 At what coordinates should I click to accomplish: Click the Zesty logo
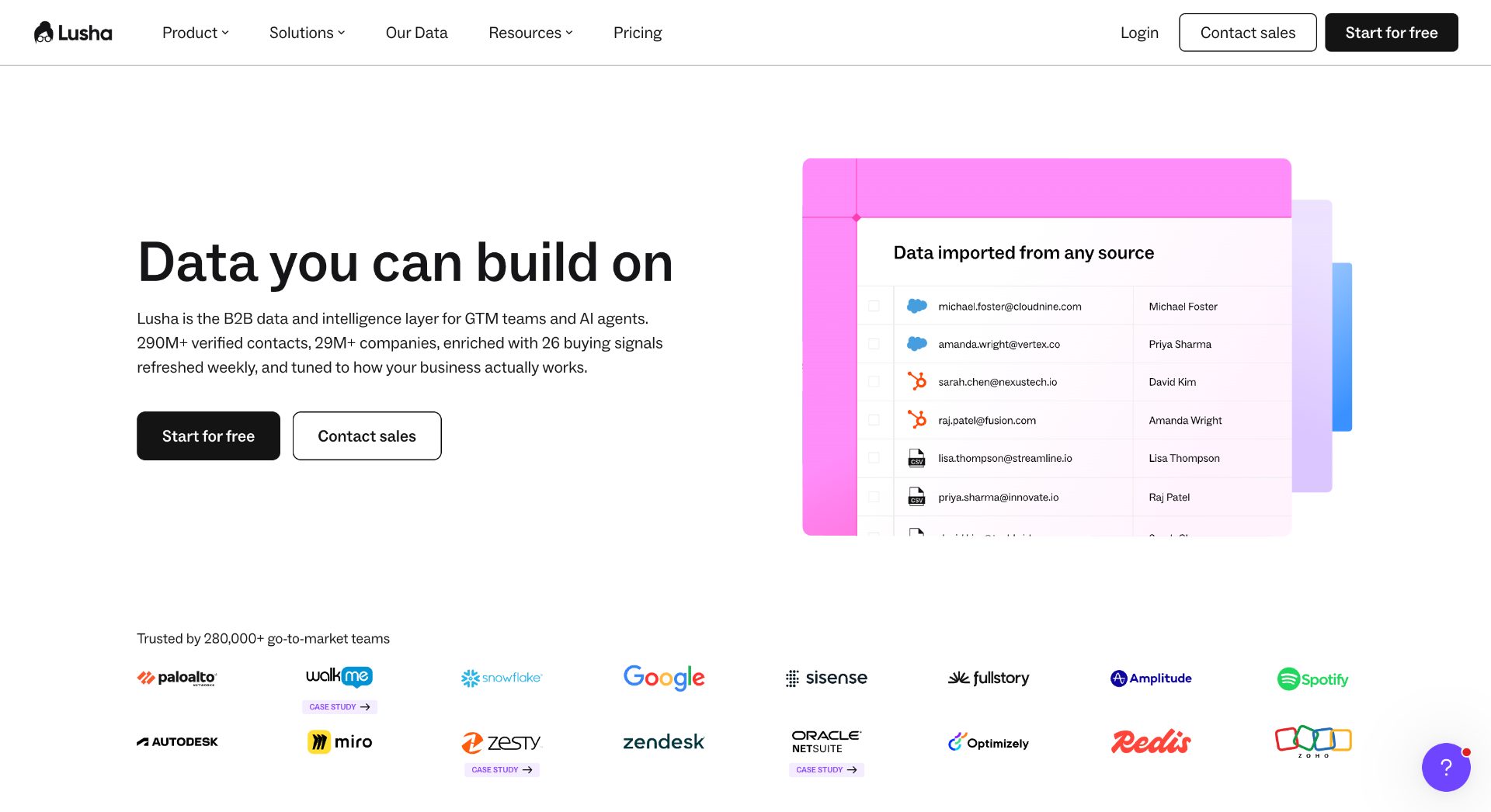502,743
